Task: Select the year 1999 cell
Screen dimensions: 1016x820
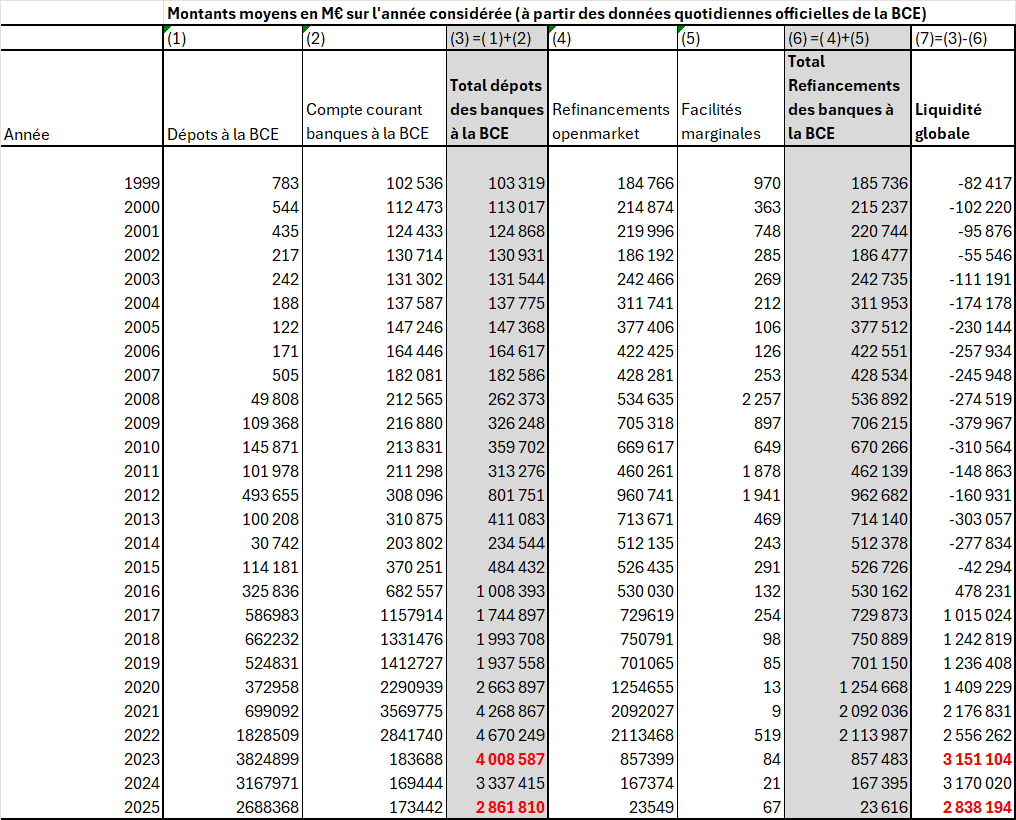Action: (x=141, y=183)
